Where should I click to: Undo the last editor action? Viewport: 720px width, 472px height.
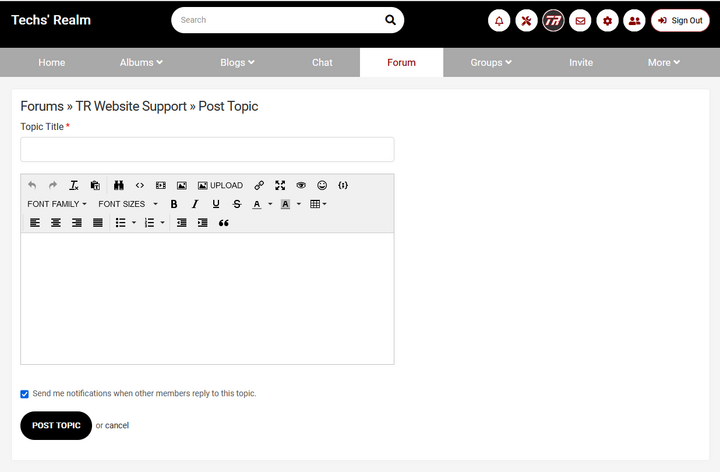coord(32,185)
